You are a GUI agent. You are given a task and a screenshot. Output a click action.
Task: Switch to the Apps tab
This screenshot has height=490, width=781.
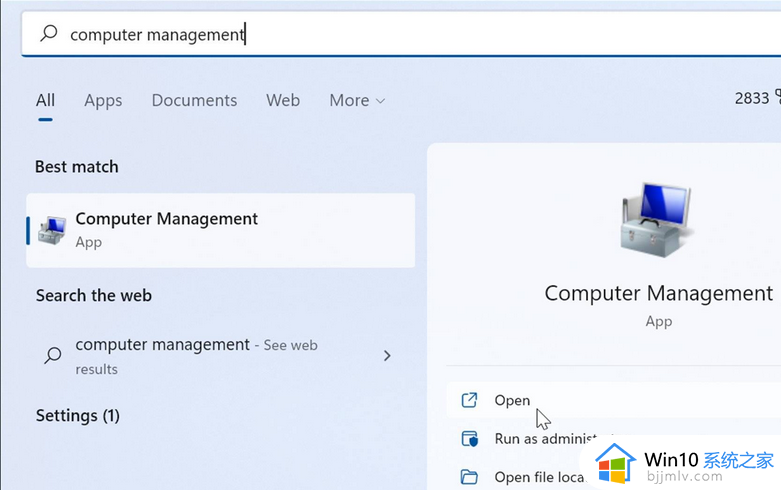tap(103, 101)
